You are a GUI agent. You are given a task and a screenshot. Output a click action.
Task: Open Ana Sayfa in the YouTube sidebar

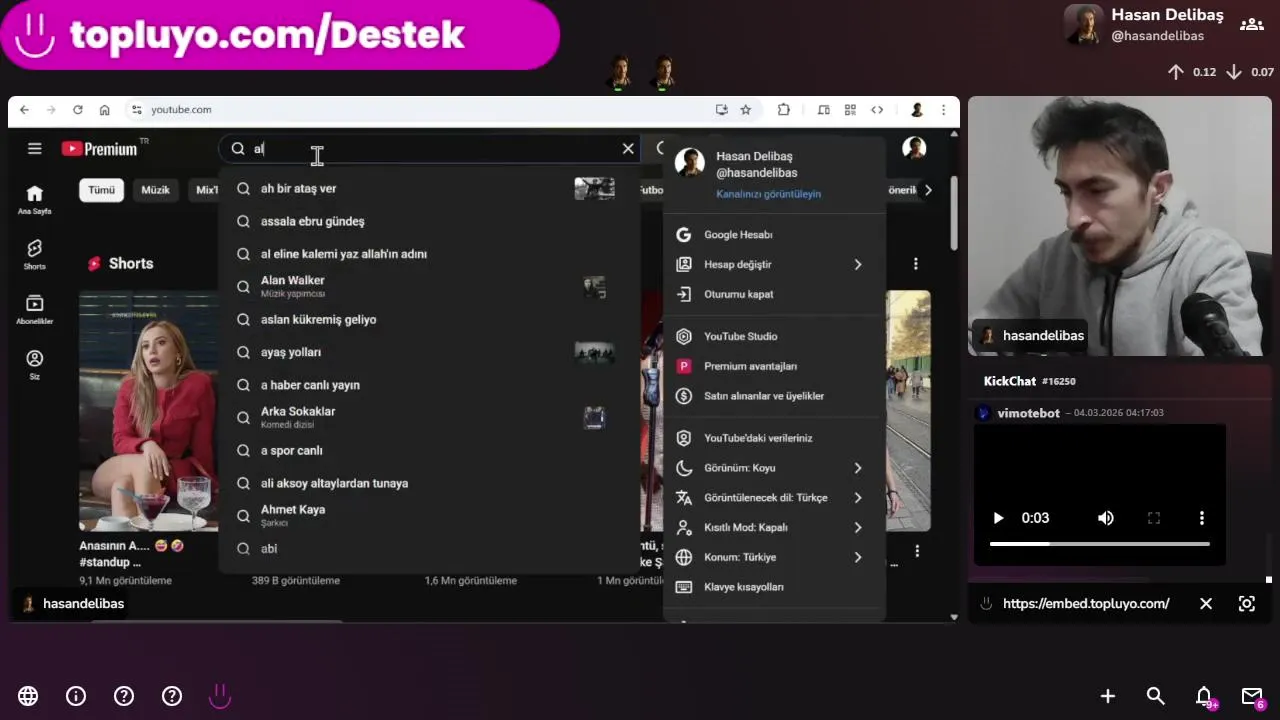coord(34,200)
